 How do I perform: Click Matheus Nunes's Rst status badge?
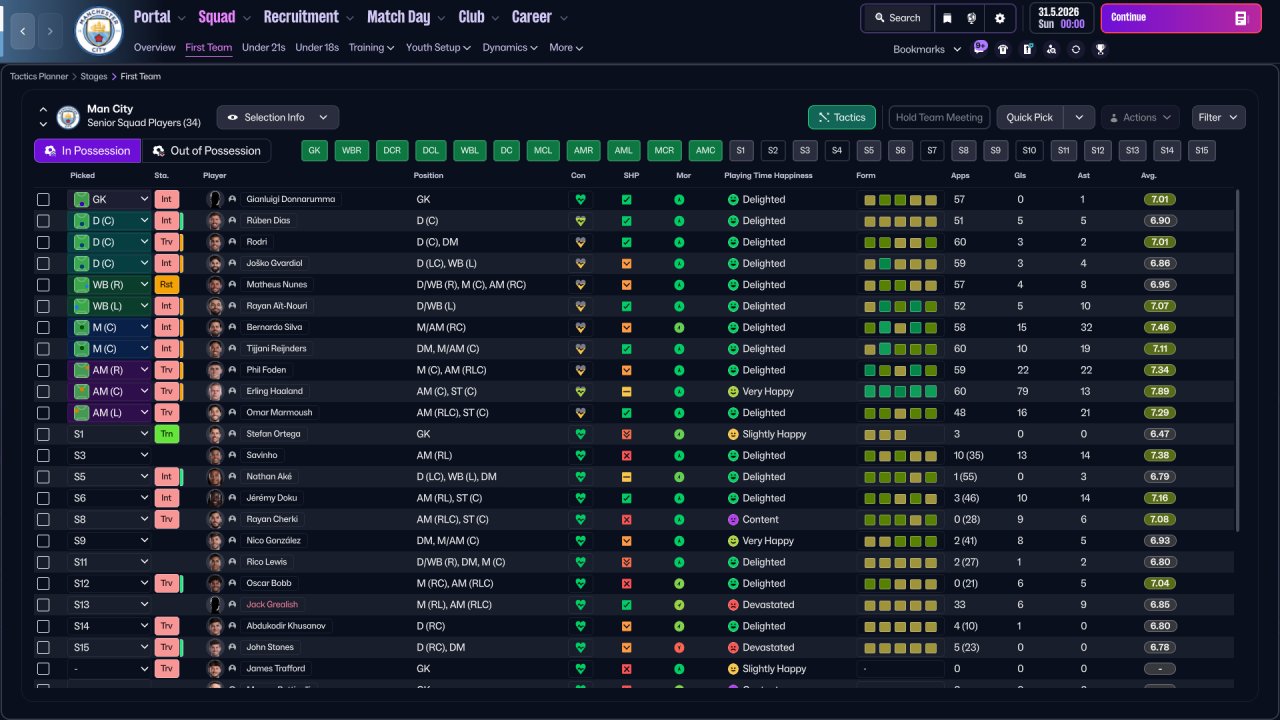166,285
